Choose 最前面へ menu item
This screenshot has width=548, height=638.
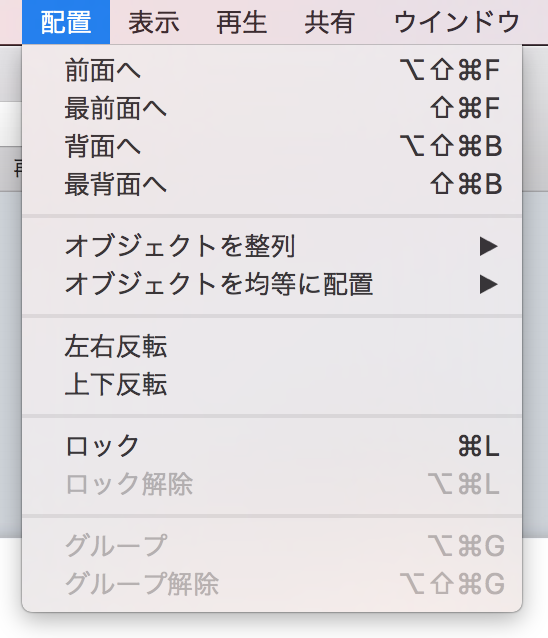[272, 108]
